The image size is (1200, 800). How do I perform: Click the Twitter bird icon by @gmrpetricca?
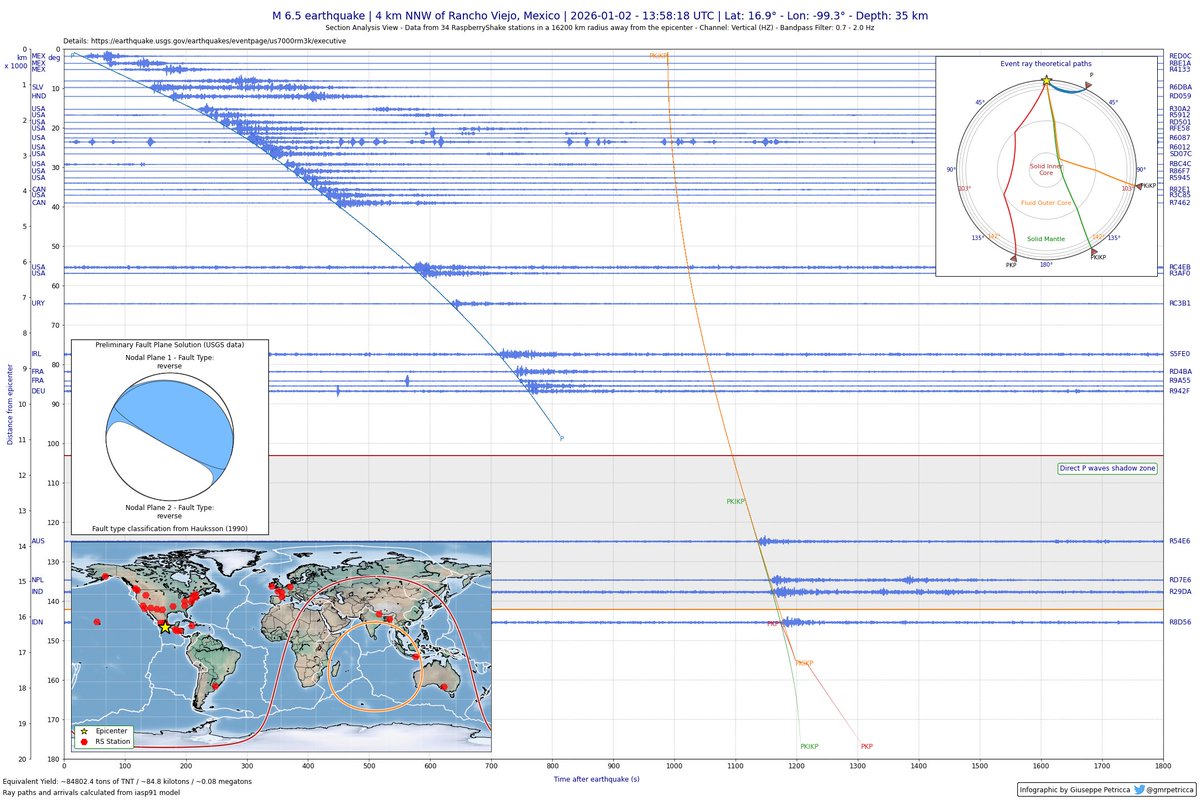pos(1138,788)
